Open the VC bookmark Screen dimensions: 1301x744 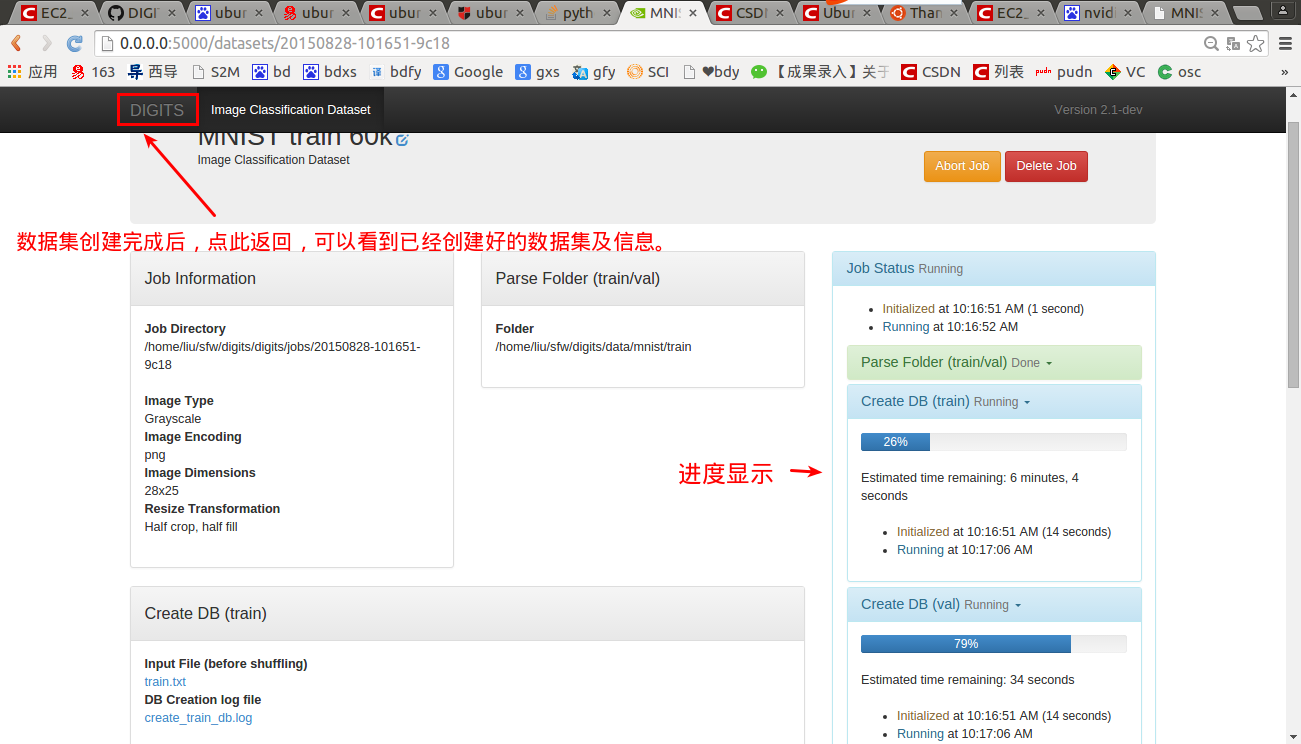point(1125,72)
